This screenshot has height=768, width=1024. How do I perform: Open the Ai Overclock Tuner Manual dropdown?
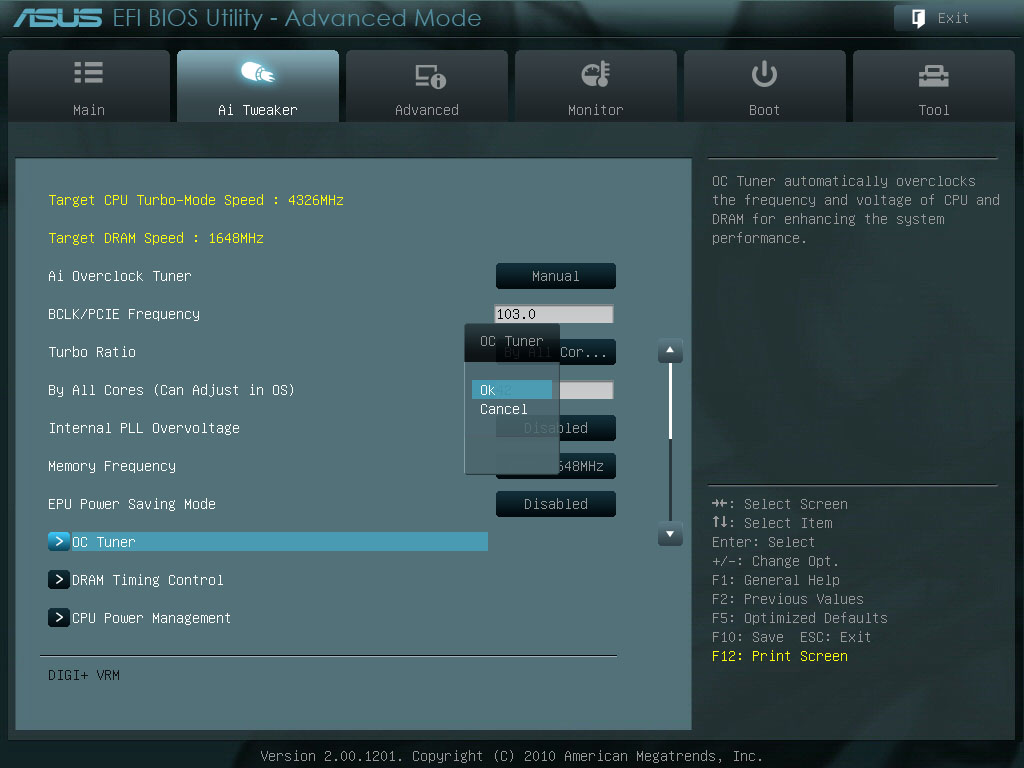[555, 276]
